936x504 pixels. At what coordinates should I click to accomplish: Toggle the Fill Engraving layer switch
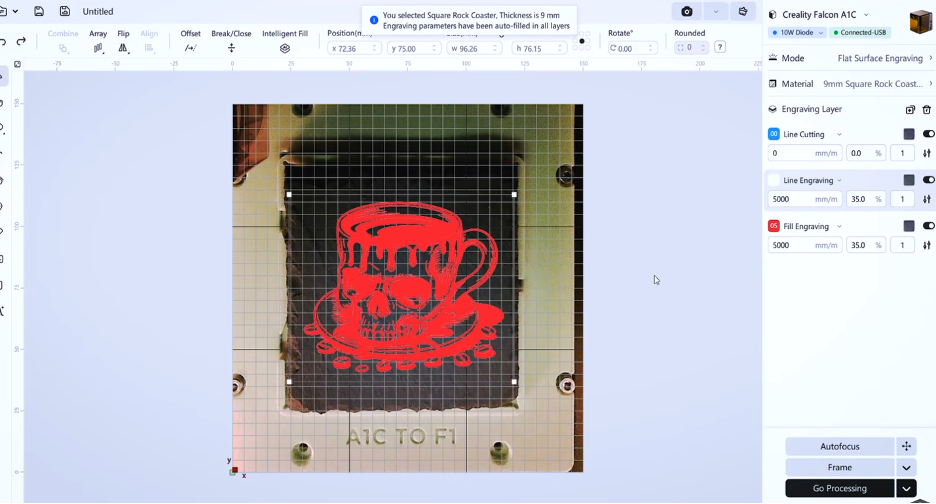click(x=928, y=226)
